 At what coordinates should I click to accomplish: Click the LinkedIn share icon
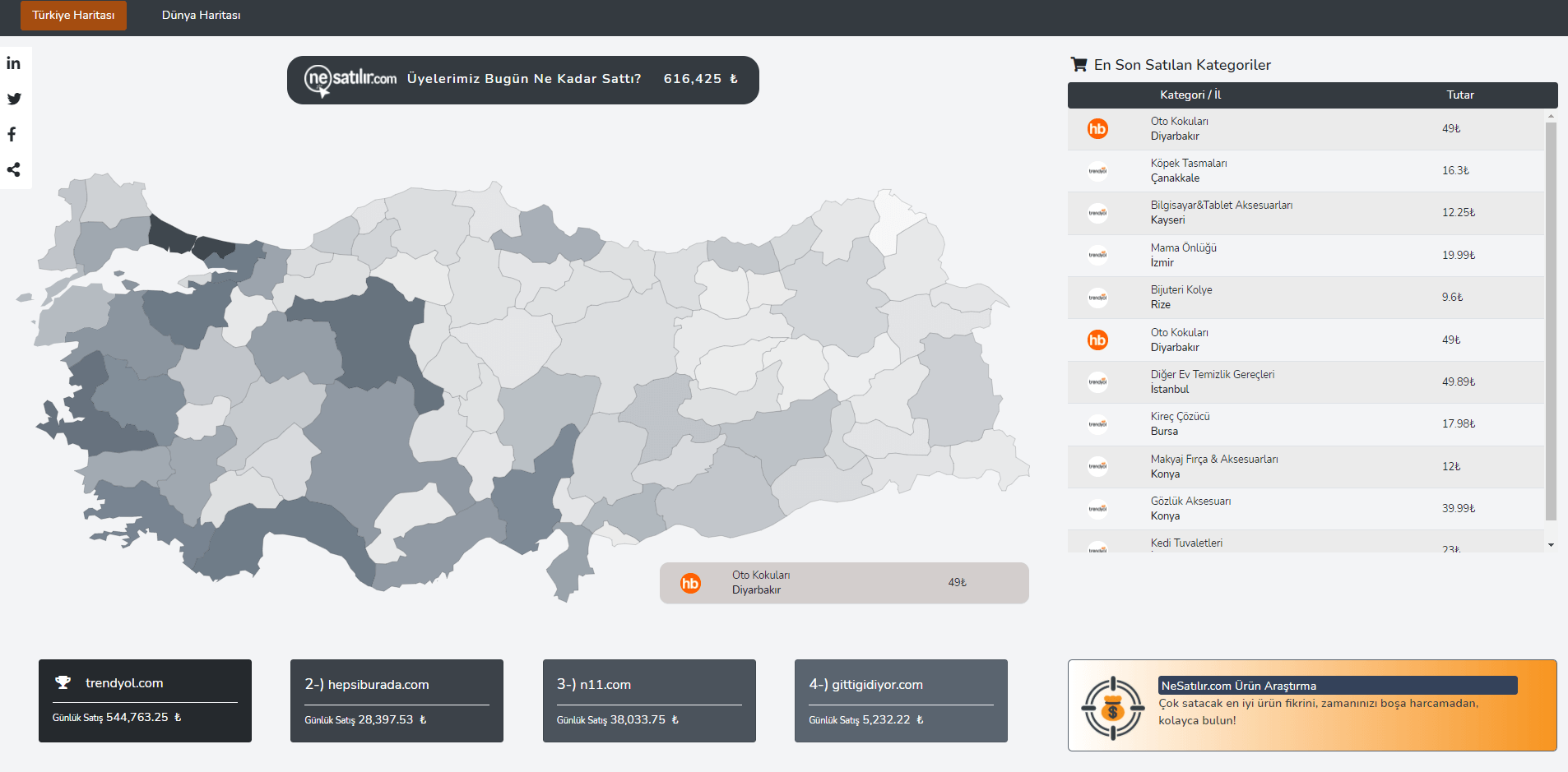(x=14, y=63)
